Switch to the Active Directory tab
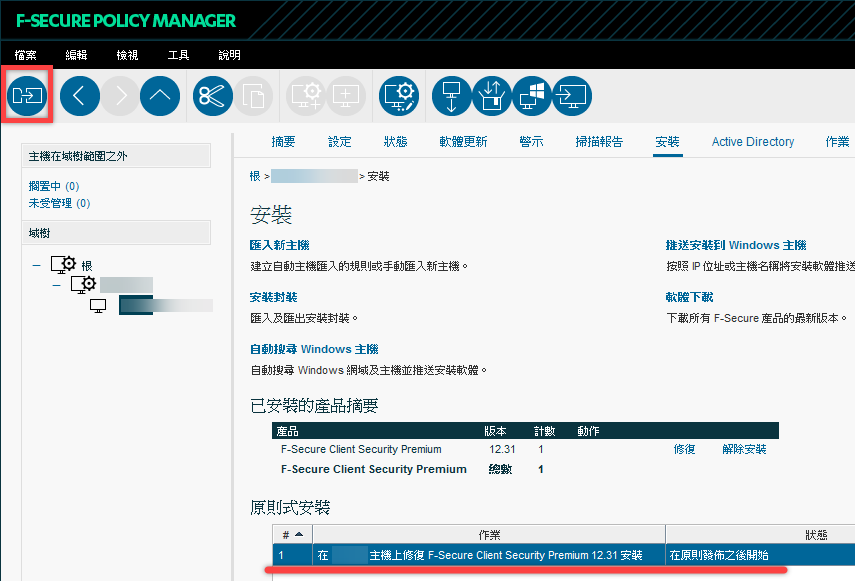Viewport: 855px width, 581px height. [752, 142]
